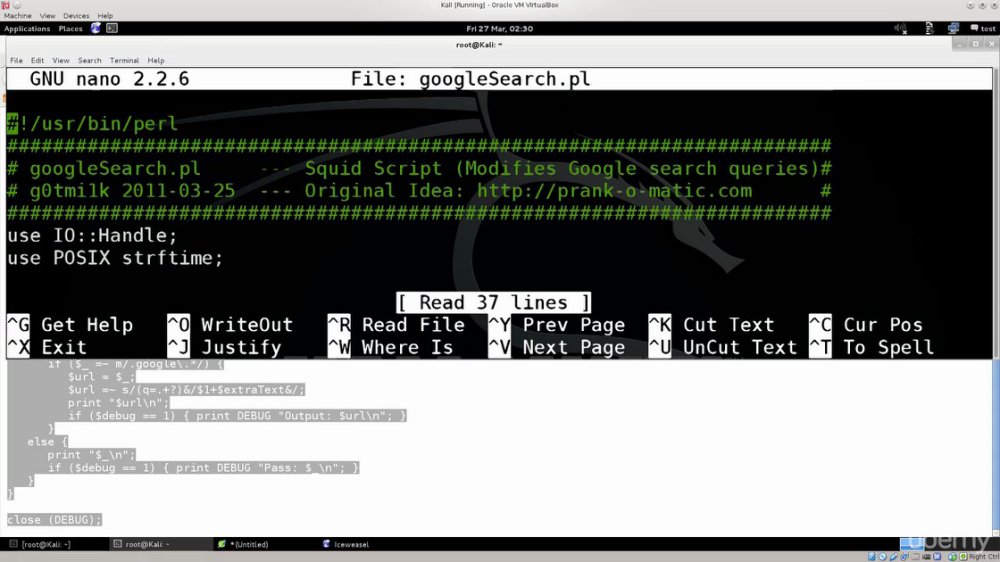The width and height of the screenshot is (1000, 562).
Task: Click line 'use POSIX strftime;'
Action: 115,258
